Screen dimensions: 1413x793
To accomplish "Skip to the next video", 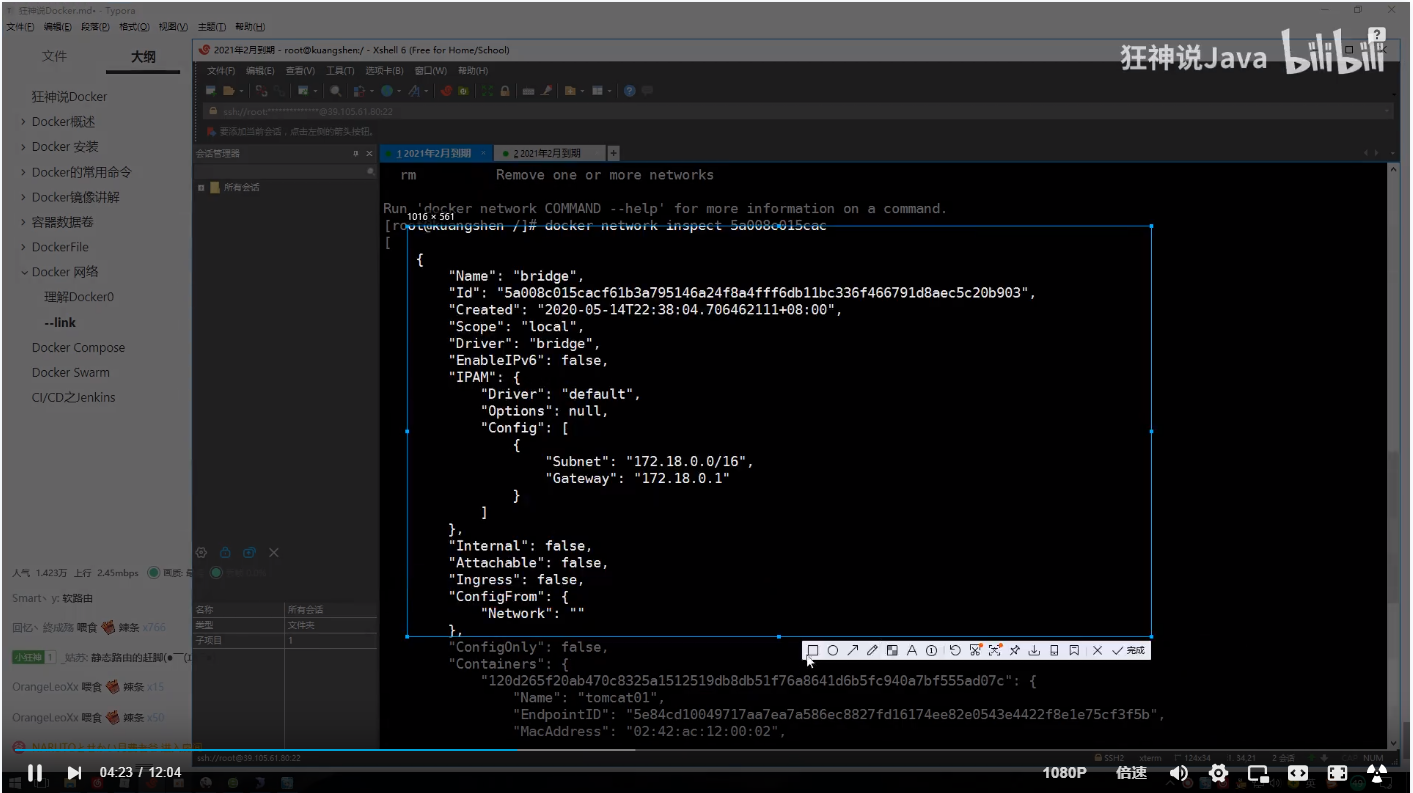I will (x=73, y=772).
